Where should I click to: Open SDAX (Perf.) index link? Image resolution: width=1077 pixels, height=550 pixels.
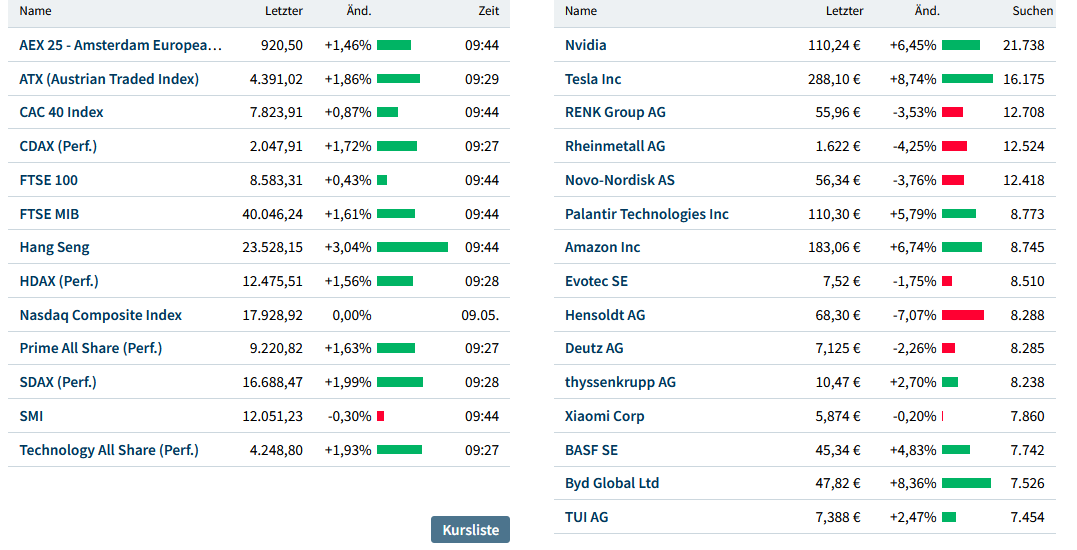(x=58, y=382)
